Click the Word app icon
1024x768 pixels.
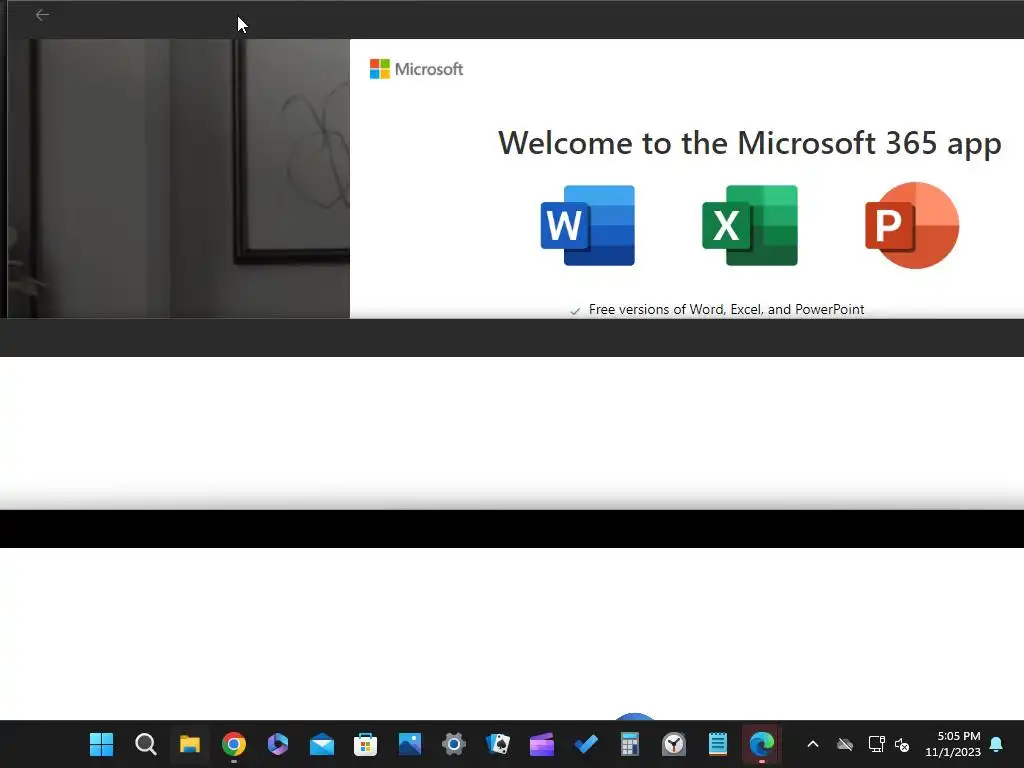[588, 225]
